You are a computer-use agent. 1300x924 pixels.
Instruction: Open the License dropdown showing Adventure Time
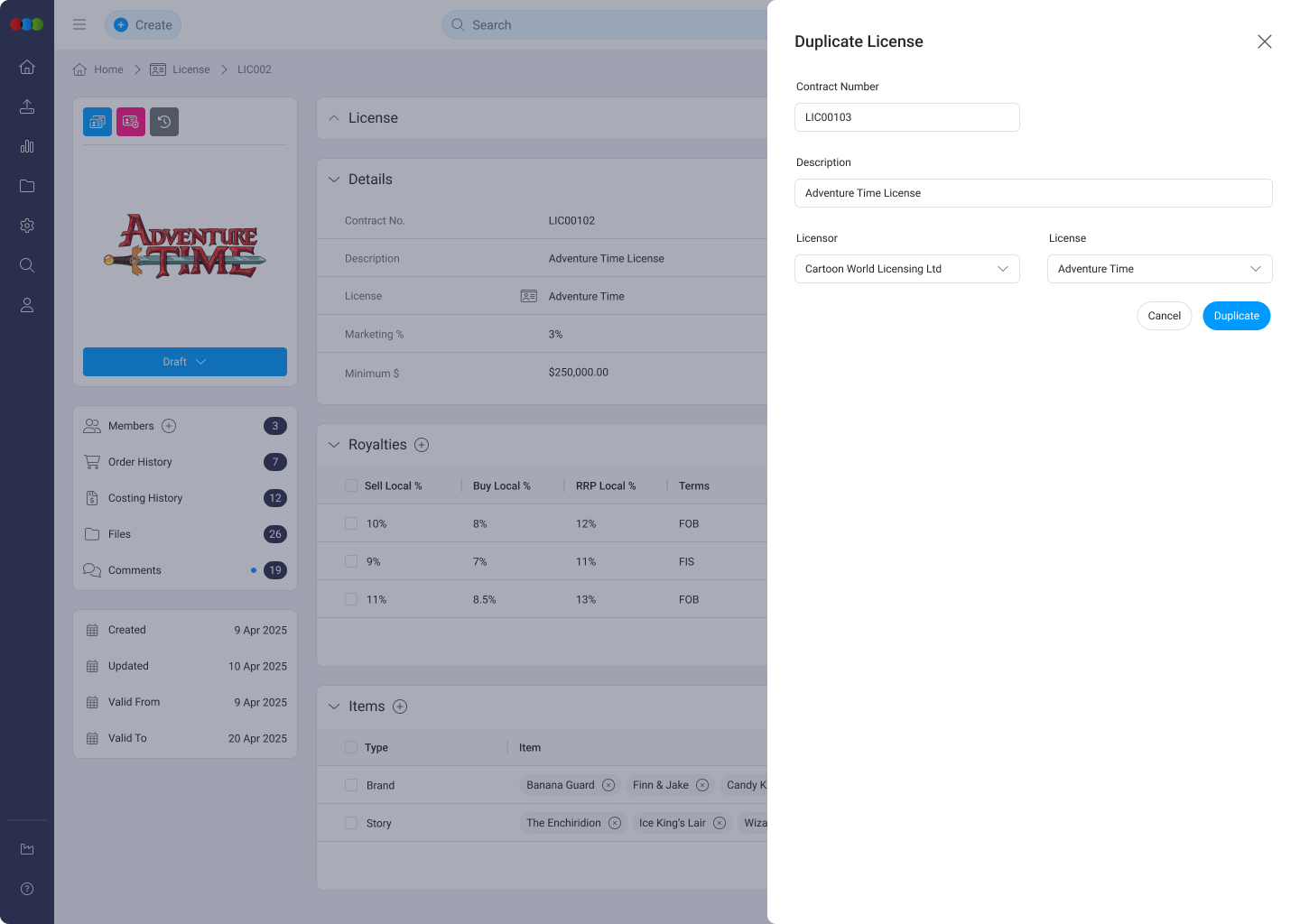[x=1159, y=269]
